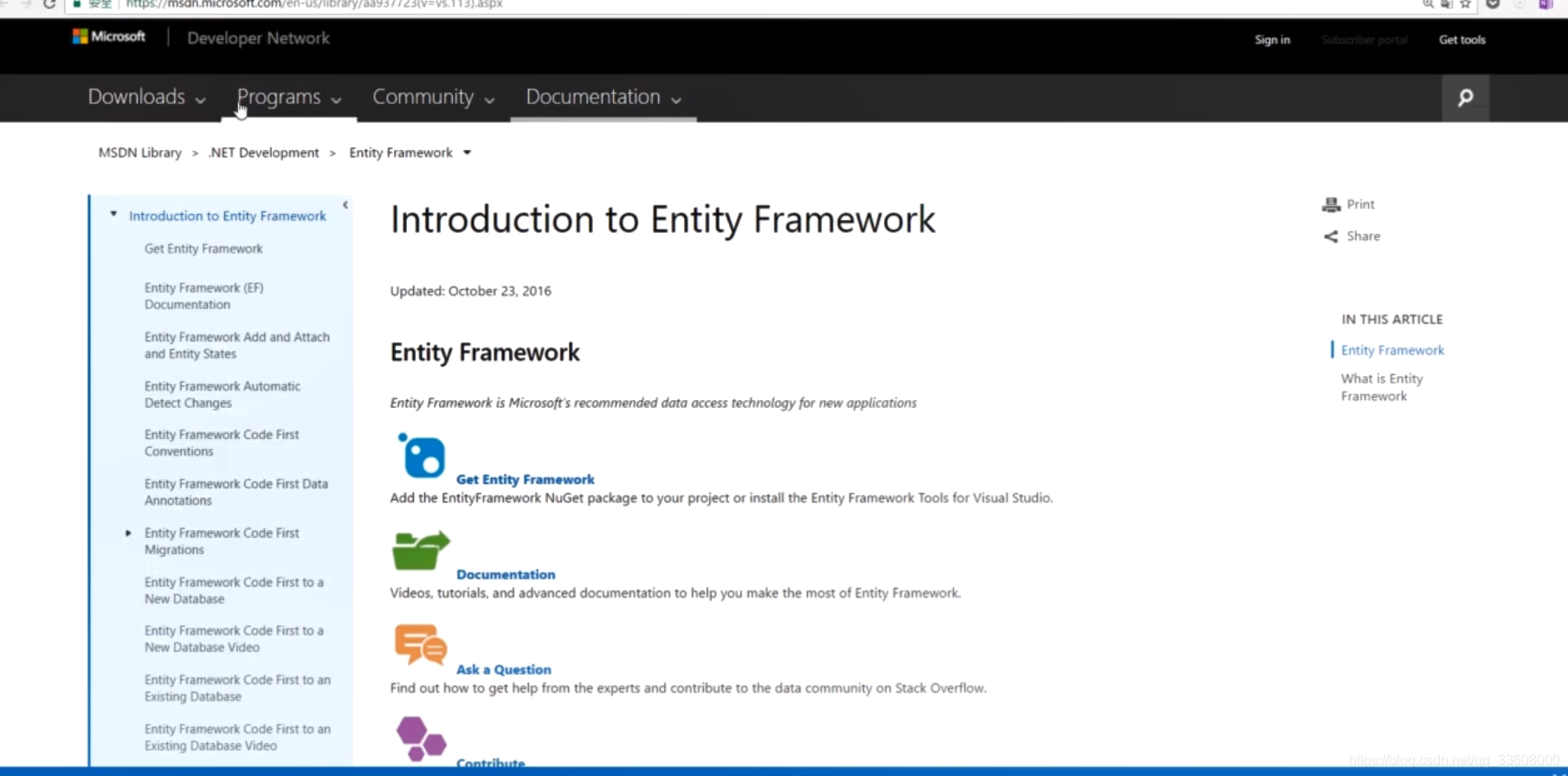Open the Programs dropdown menu
Screen dimensions: 1568x776
[288, 97]
